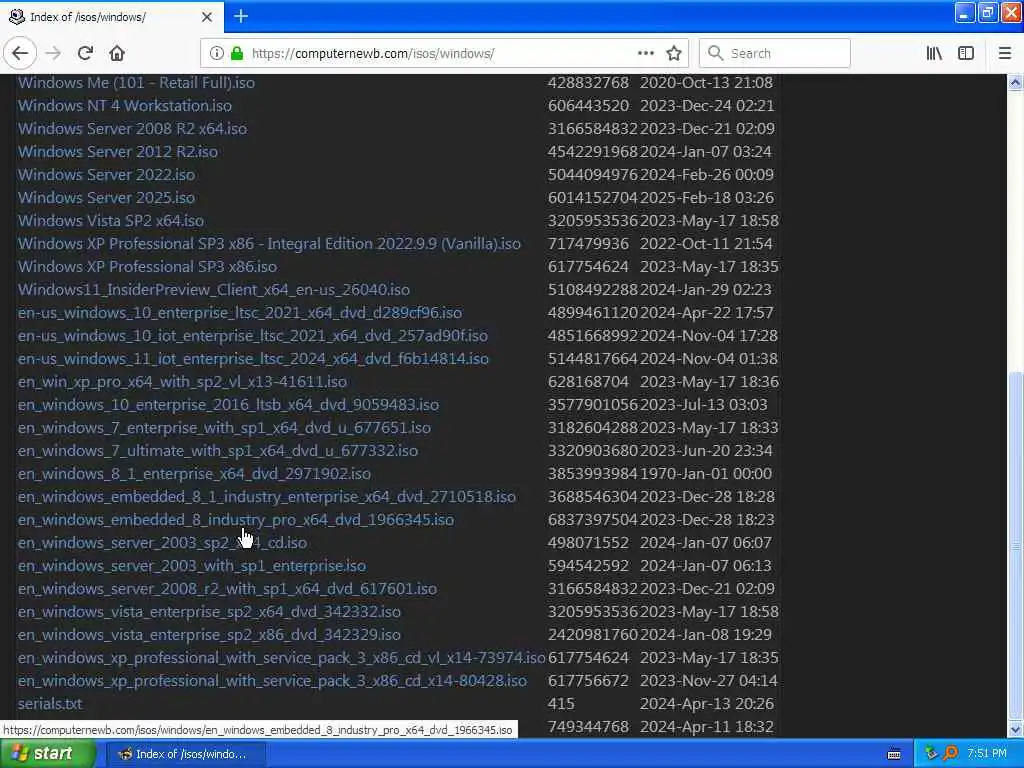
Task: Click the magnifier tray icon
Action: pos(950,754)
